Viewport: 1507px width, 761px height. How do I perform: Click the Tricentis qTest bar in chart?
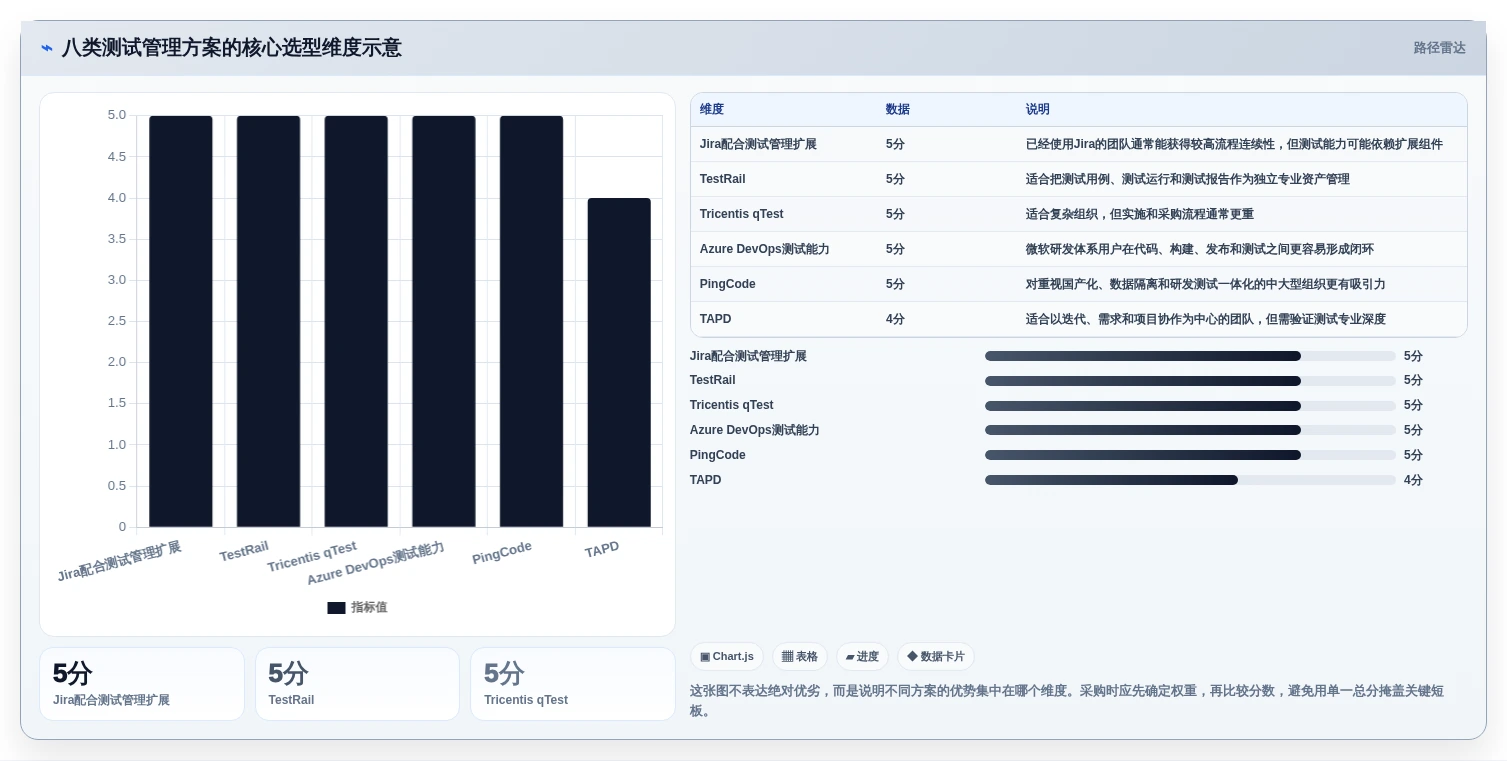tap(356, 321)
